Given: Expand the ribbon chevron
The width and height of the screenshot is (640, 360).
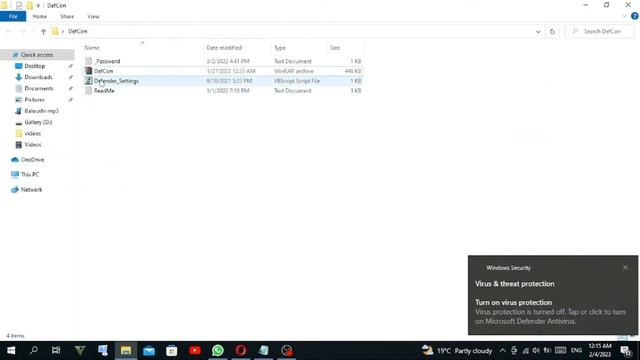Looking at the screenshot, I should pyautogui.click(x=624, y=16).
